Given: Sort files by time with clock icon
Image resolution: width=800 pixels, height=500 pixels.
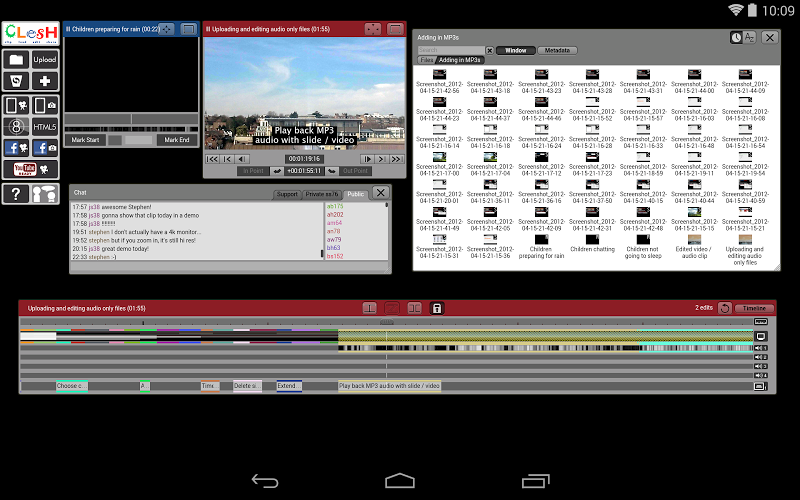Looking at the screenshot, I should click(x=736, y=37).
